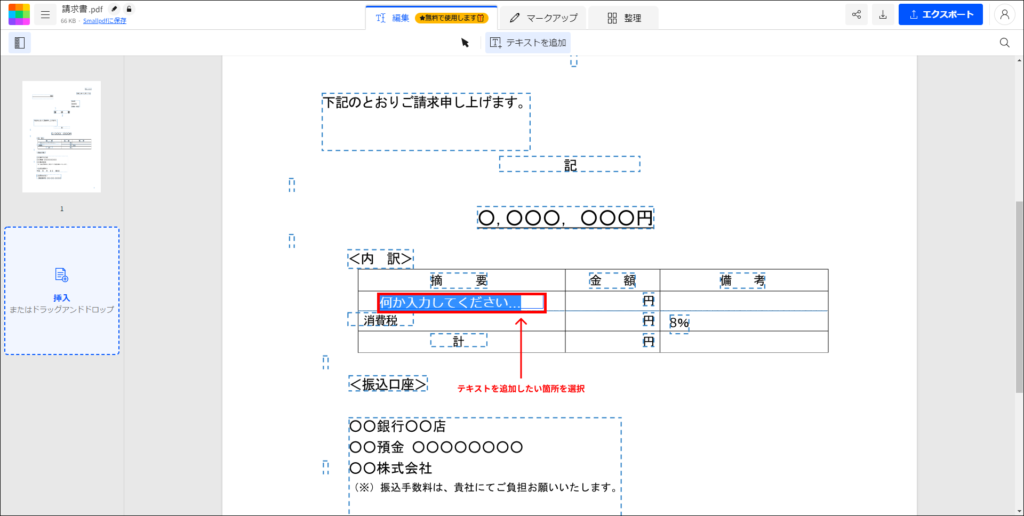This screenshot has height=516, width=1024.
Task: Click the 何か入力してください text input box
Action: click(x=462, y=302)
